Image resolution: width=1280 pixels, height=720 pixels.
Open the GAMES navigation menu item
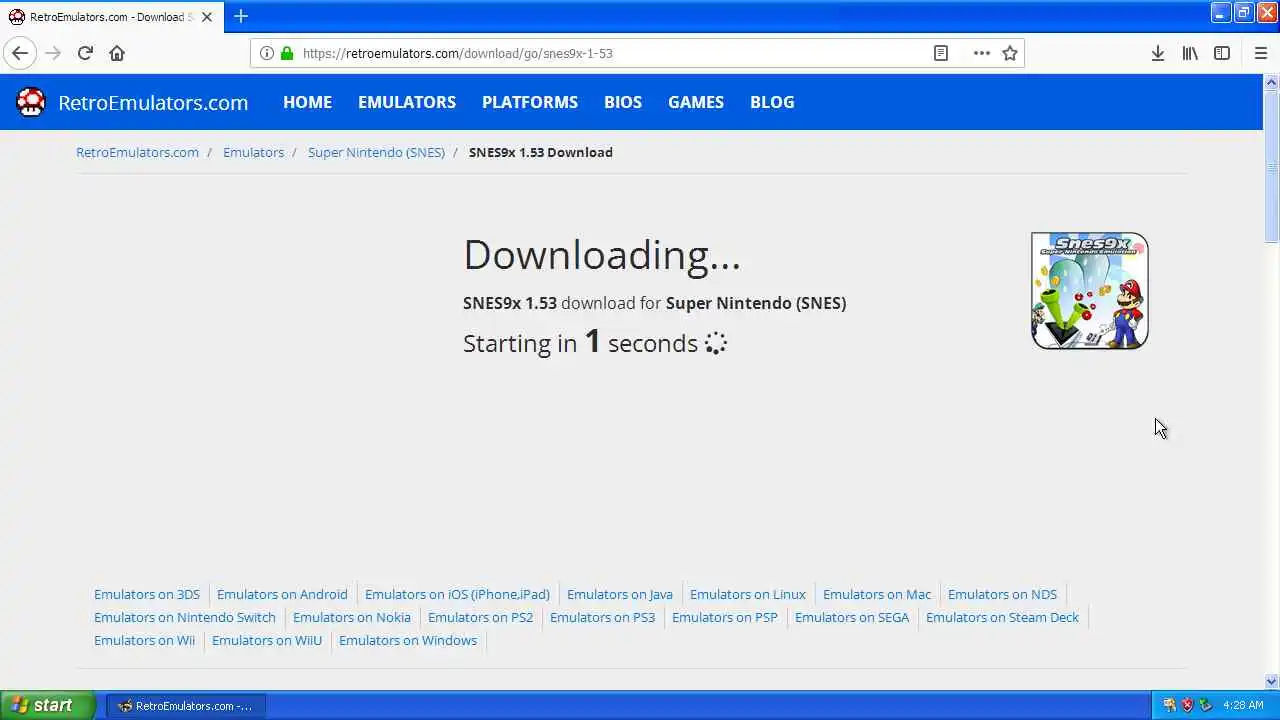coord(696,102)
